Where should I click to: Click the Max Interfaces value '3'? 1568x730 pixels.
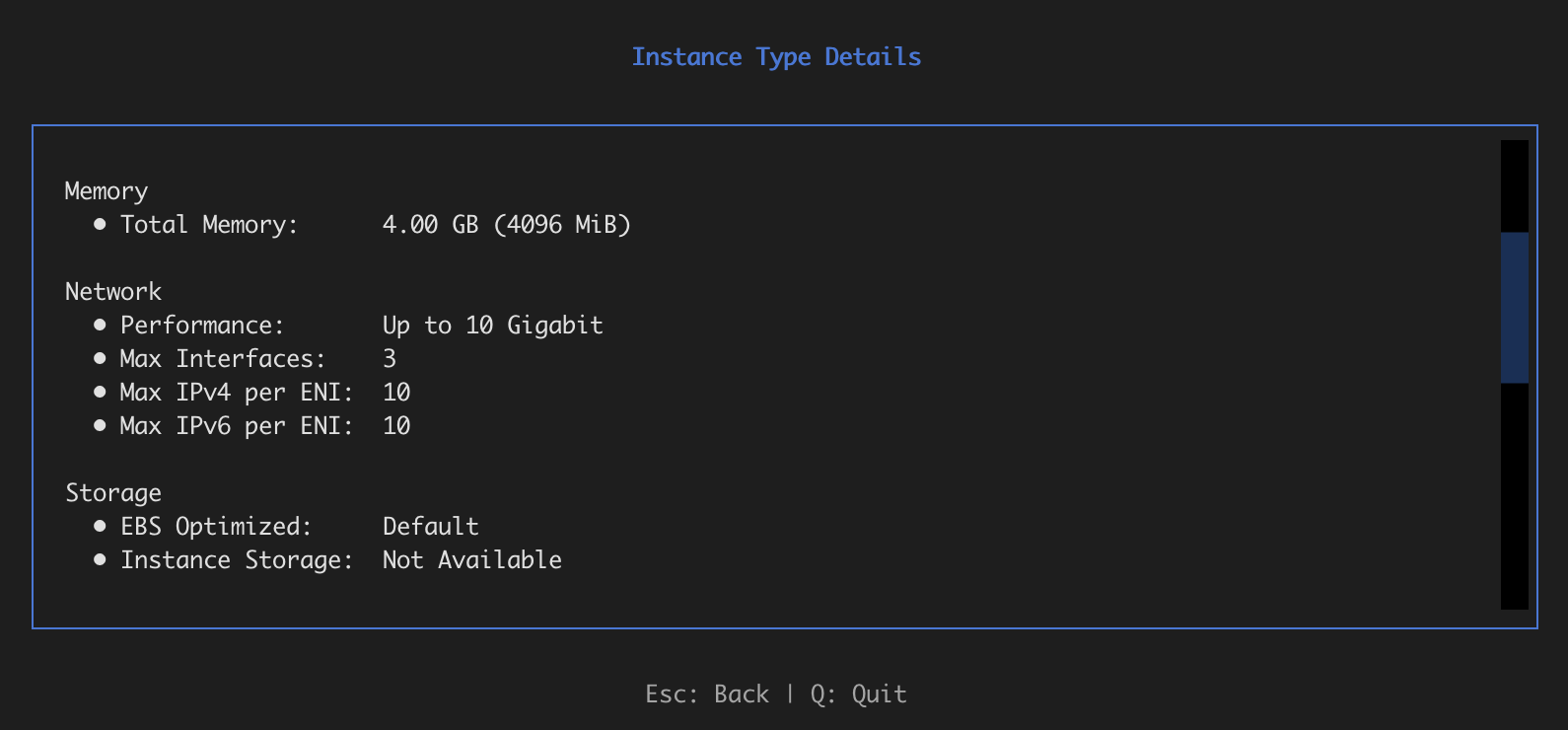click(390, 359)
